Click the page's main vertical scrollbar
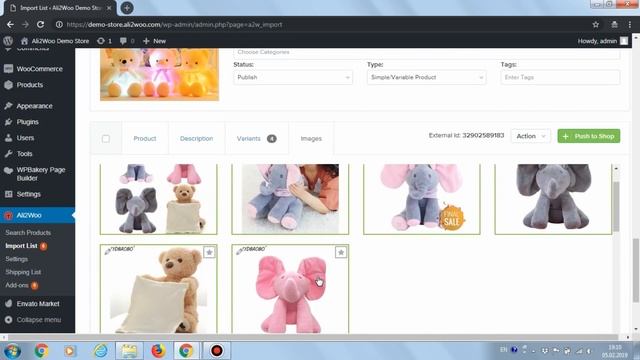 click(636, 270)
